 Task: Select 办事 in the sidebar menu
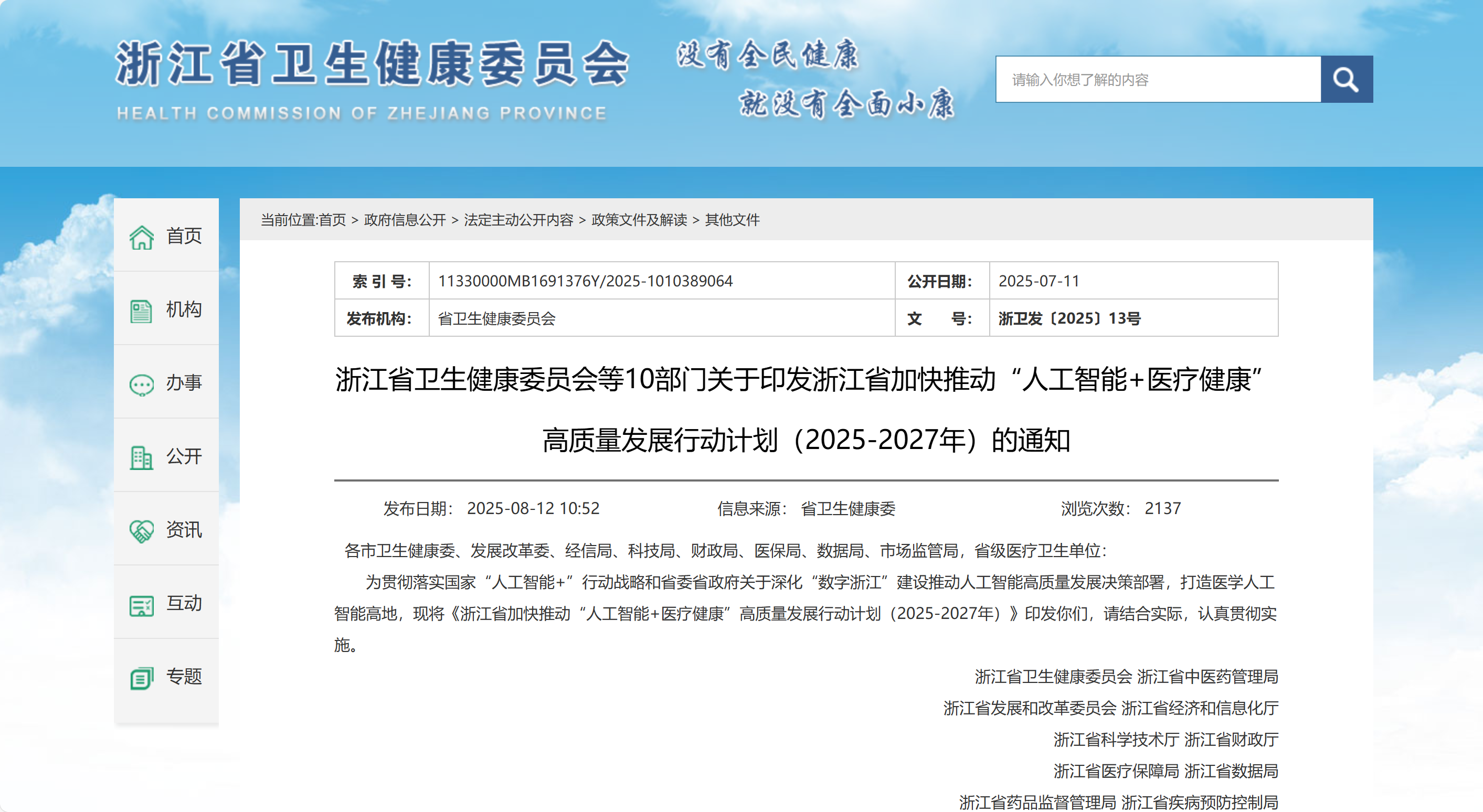[166, 382]
